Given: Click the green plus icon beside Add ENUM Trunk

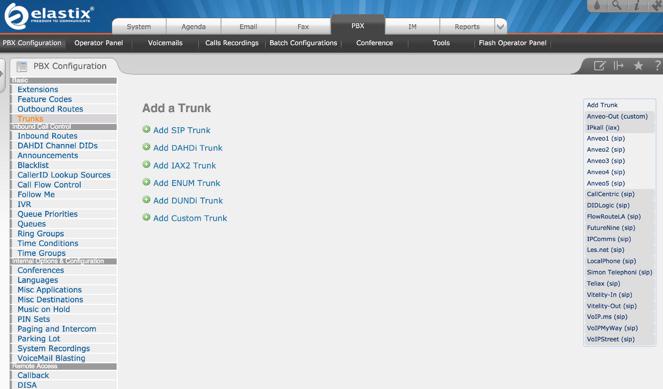Looking at the screenshot, I should coord(146,182).
